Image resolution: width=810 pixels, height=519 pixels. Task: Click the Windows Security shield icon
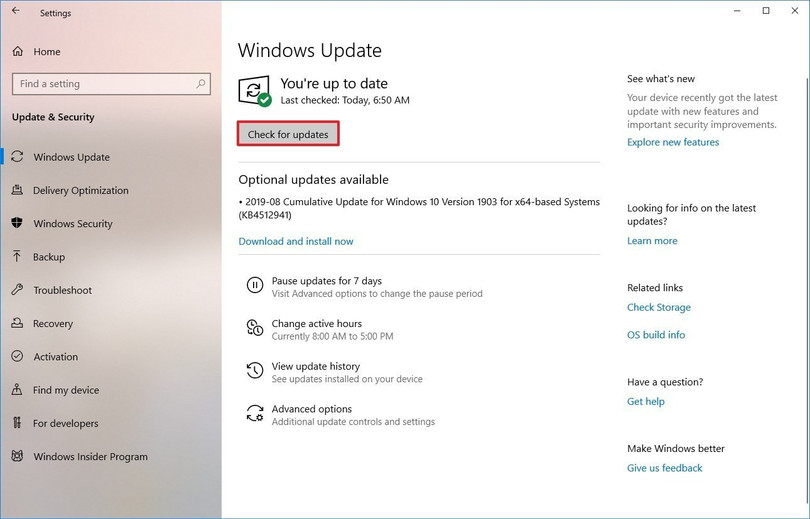tap(18, 224)
